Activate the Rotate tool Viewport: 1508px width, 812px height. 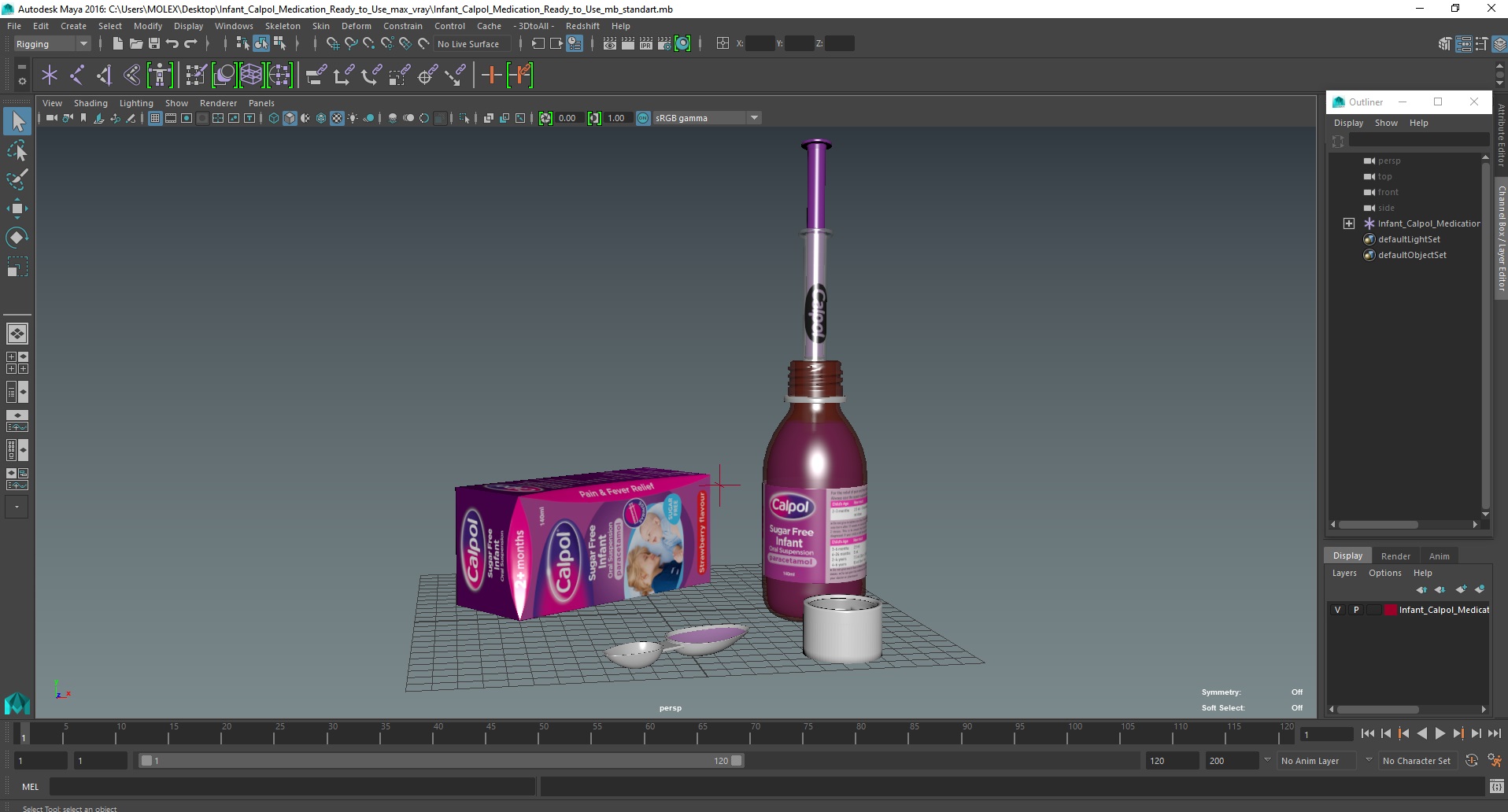click(17, 238)
